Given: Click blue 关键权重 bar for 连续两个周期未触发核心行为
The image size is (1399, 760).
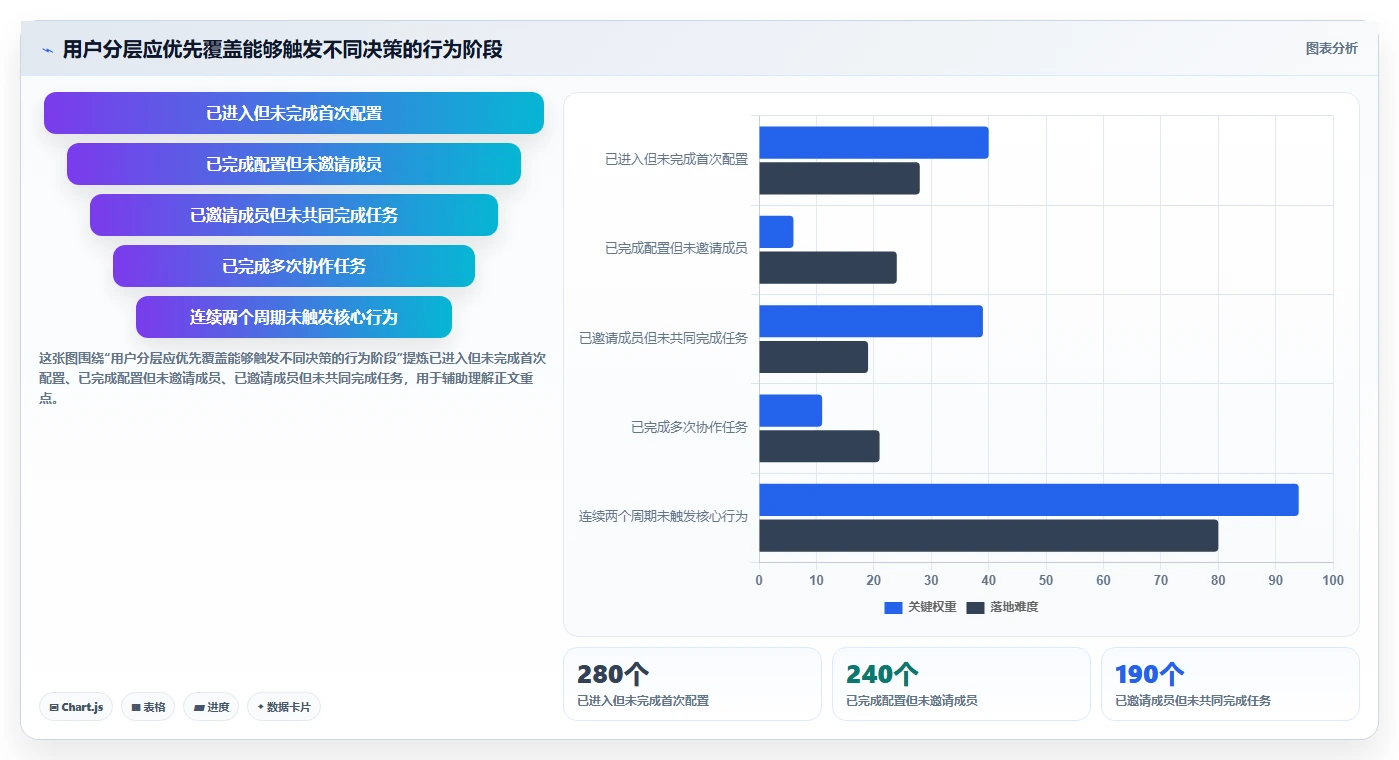Looking at the screenshot, I should (x=1029, y=500).
